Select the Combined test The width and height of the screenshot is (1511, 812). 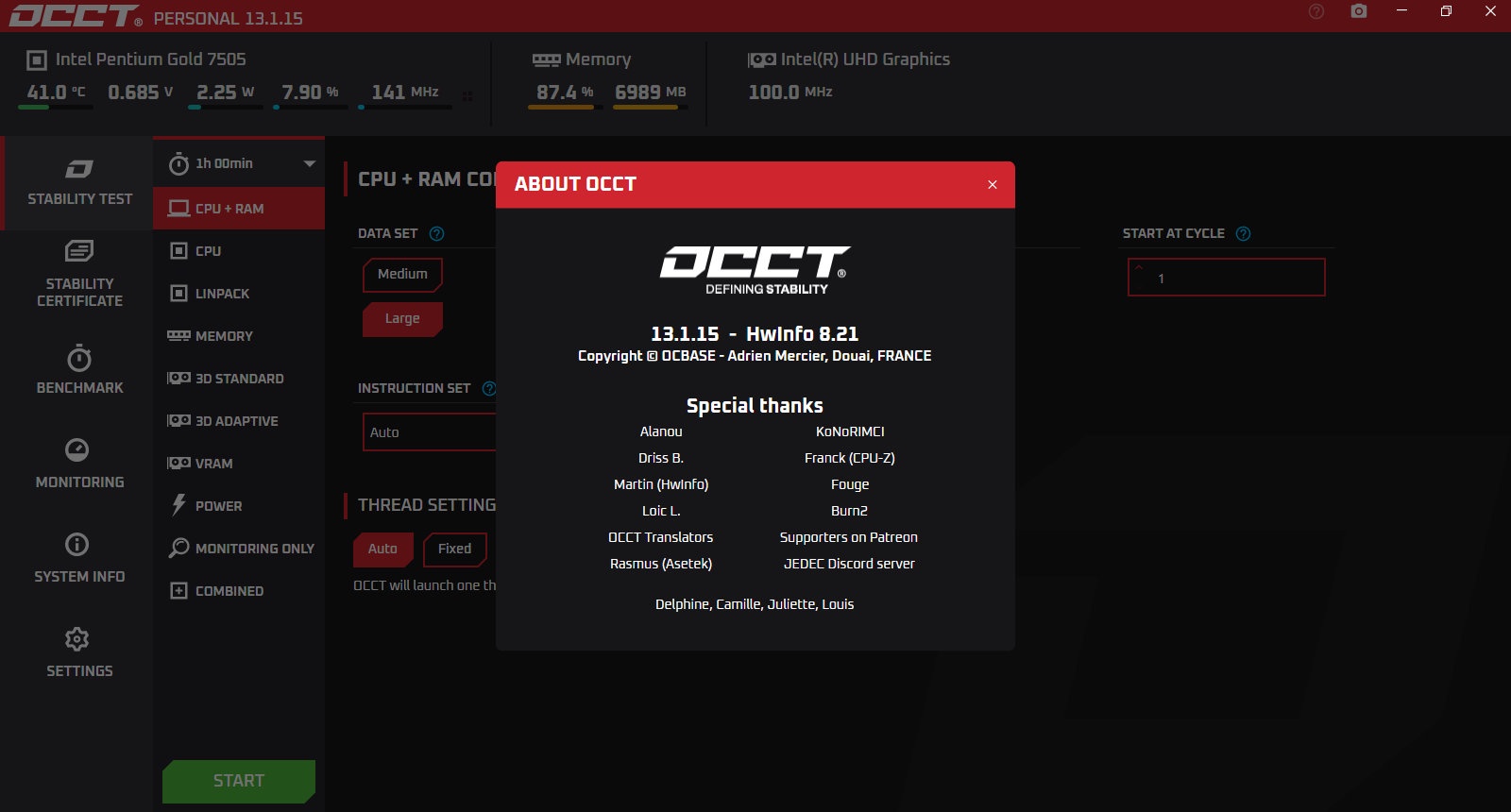(239, 591)
